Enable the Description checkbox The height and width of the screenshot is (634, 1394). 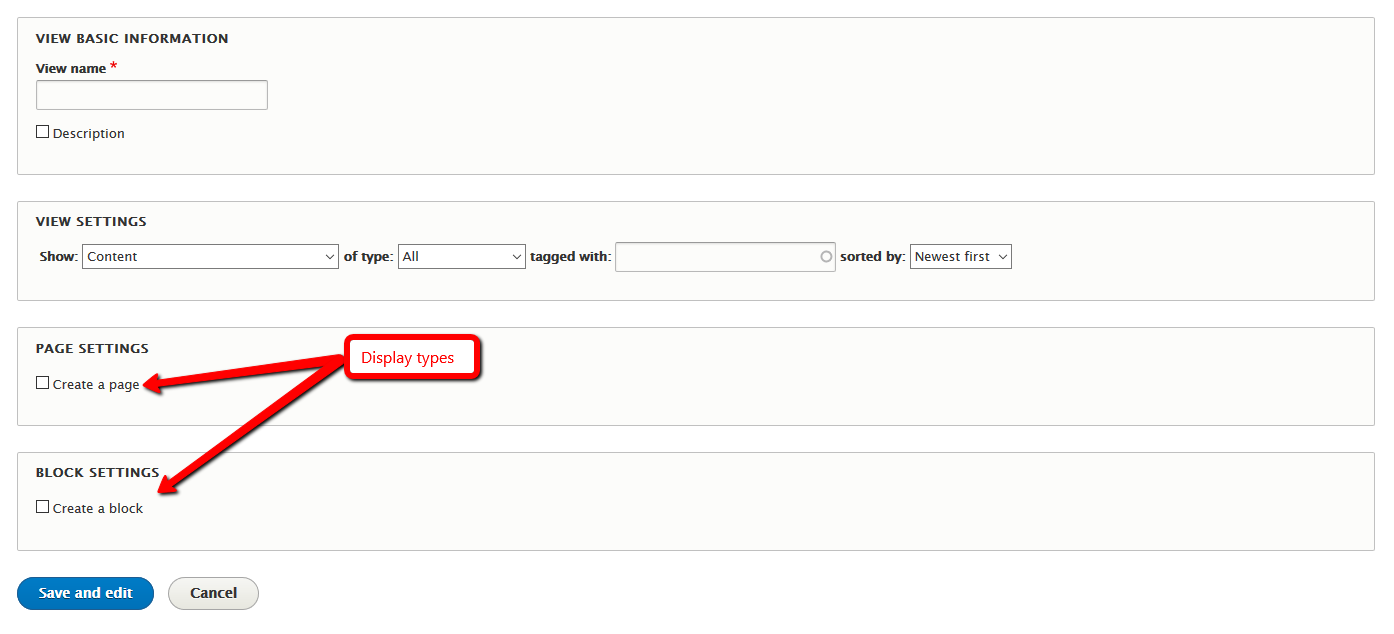(42, 131)
